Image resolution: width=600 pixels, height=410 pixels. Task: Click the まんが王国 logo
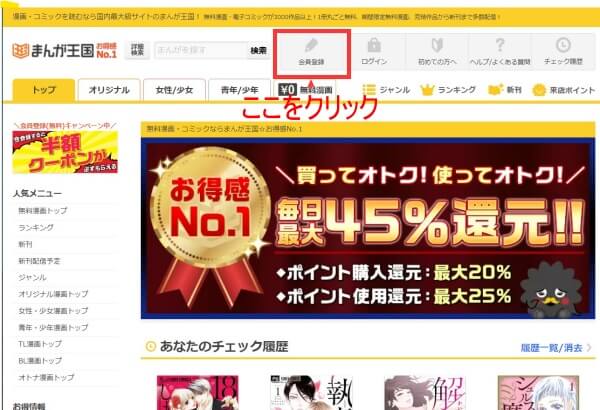64,51
